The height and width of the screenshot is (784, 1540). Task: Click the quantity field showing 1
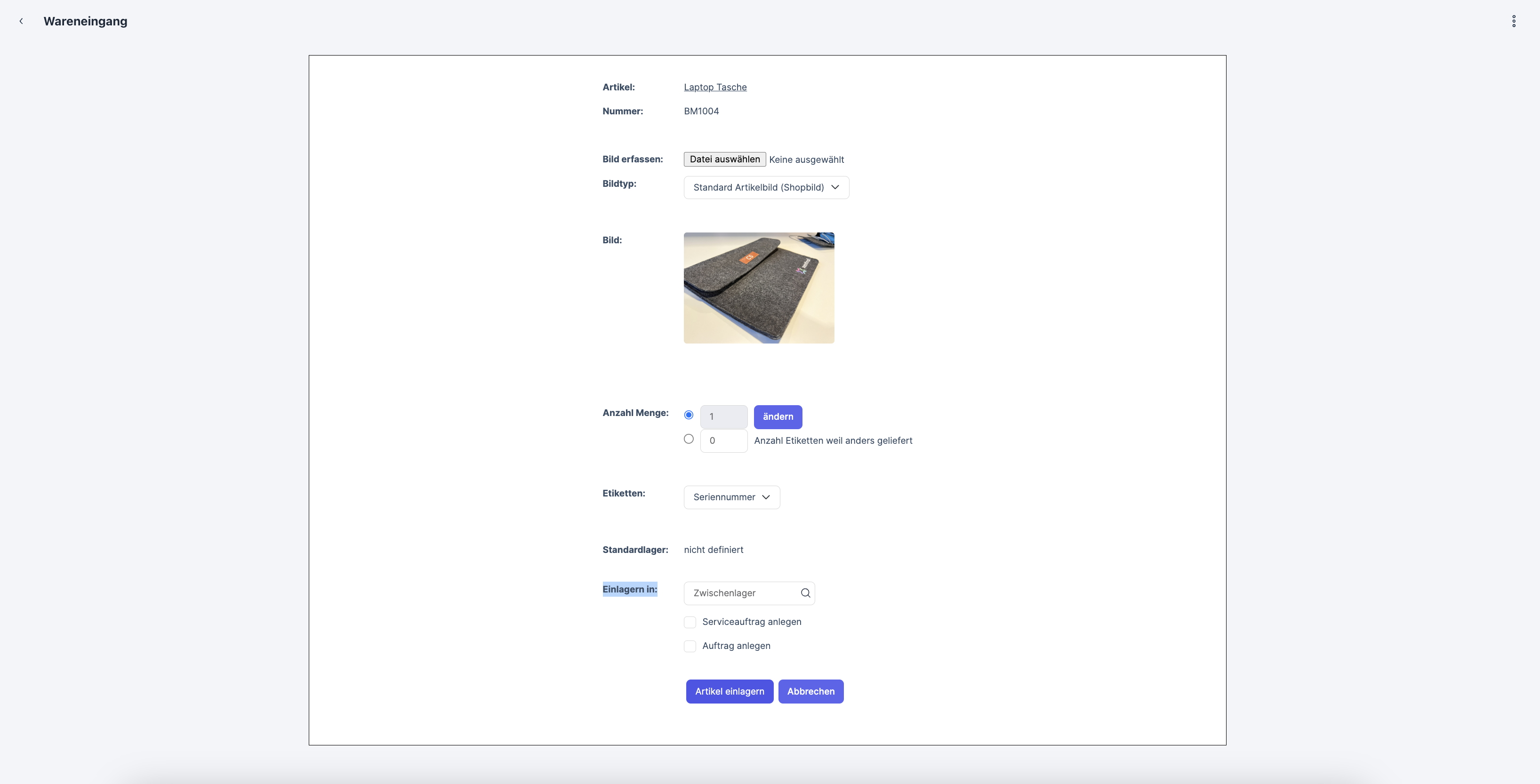click(723, 416)
